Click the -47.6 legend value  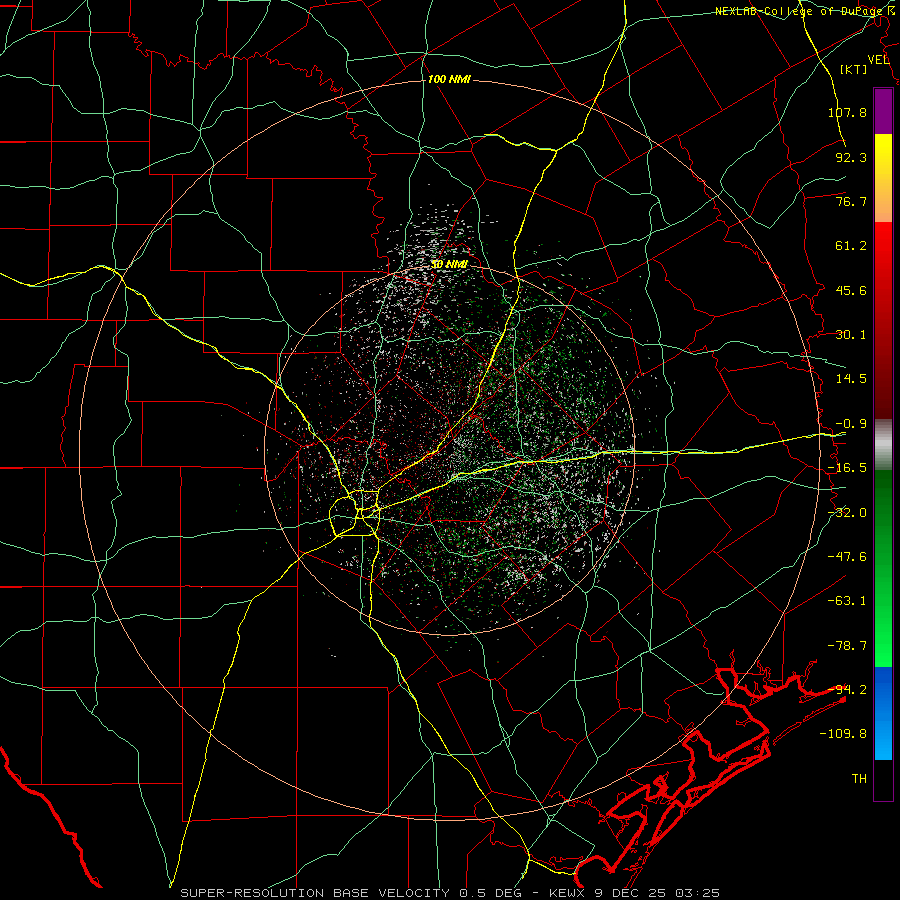point(847,557)
